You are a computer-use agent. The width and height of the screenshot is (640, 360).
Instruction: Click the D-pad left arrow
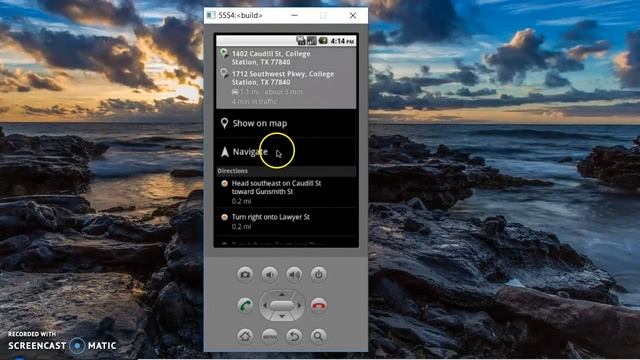[x=265, y=305]
